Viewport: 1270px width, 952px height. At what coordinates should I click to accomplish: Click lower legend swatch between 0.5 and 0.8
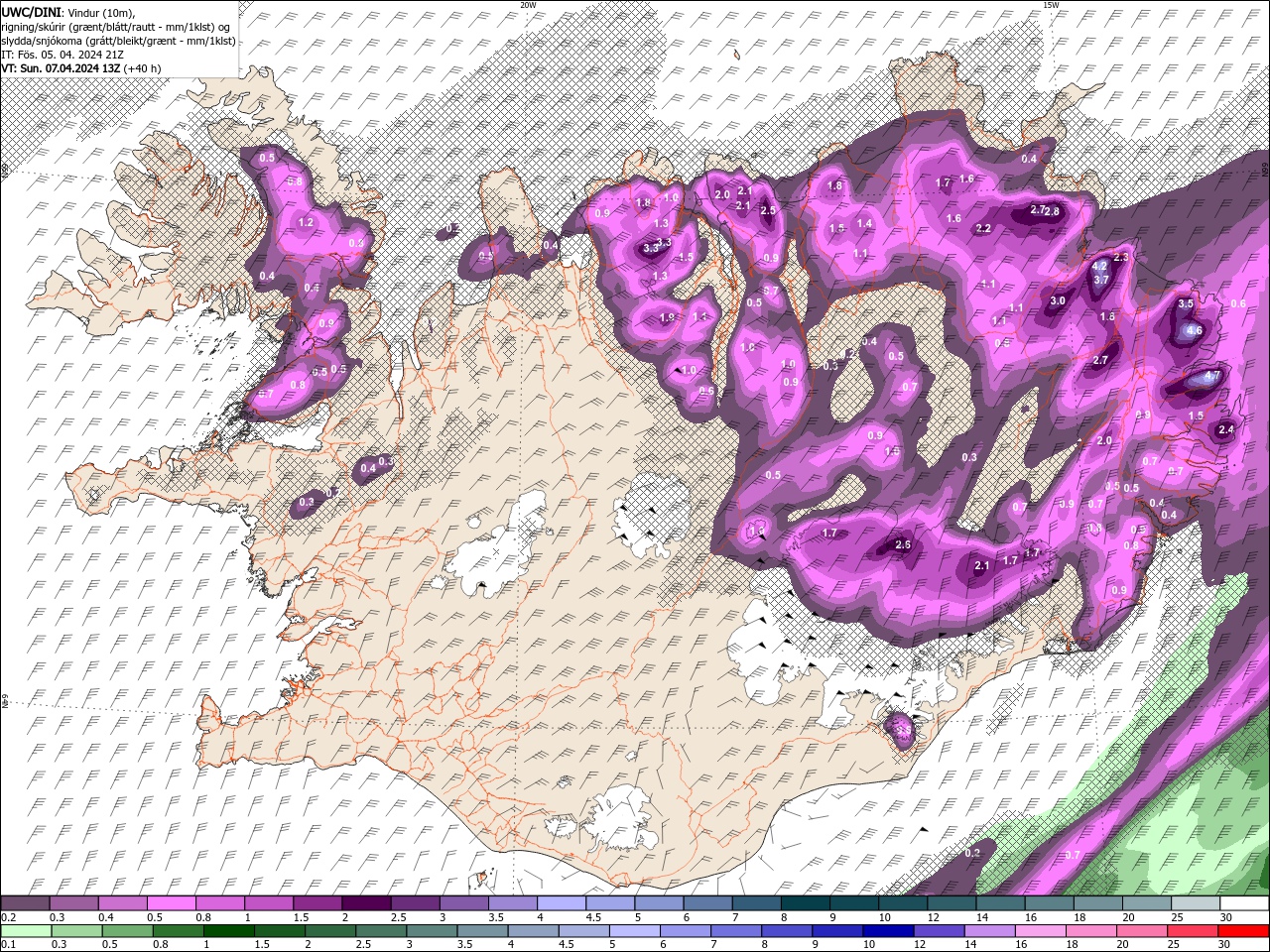(x=127, y=932)
